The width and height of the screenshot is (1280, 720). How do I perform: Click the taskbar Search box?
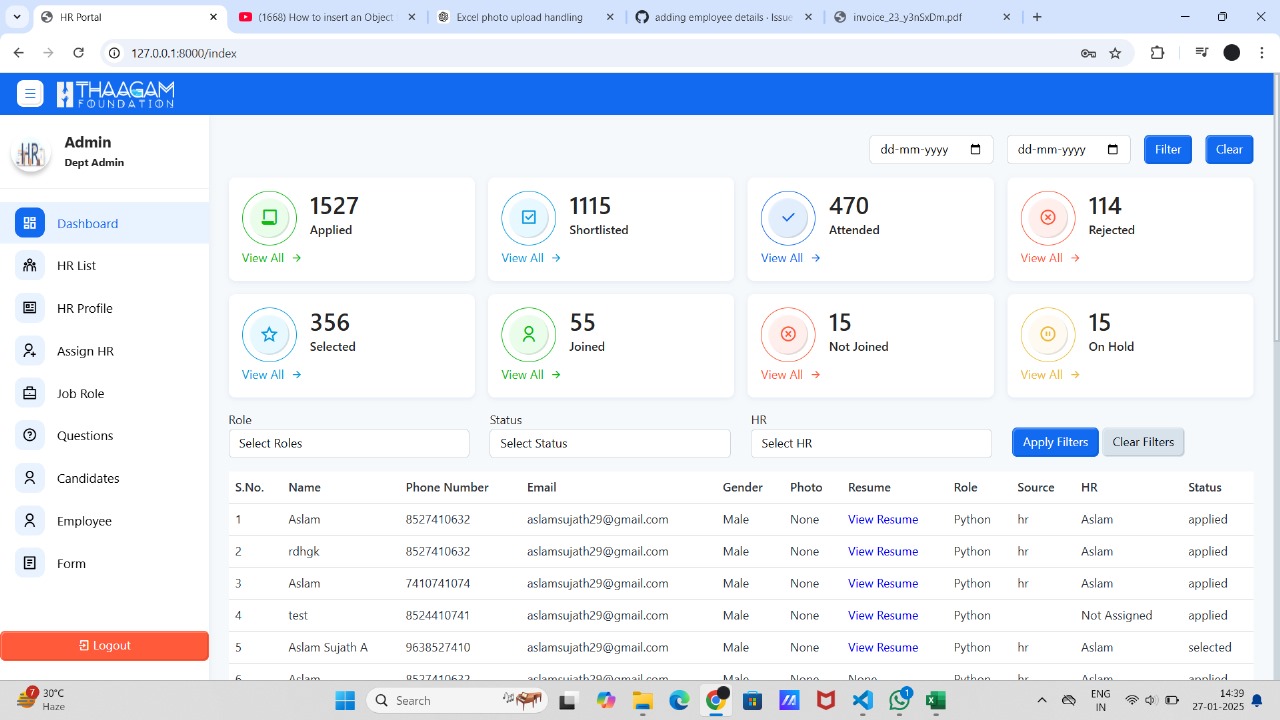click(455, 700)
